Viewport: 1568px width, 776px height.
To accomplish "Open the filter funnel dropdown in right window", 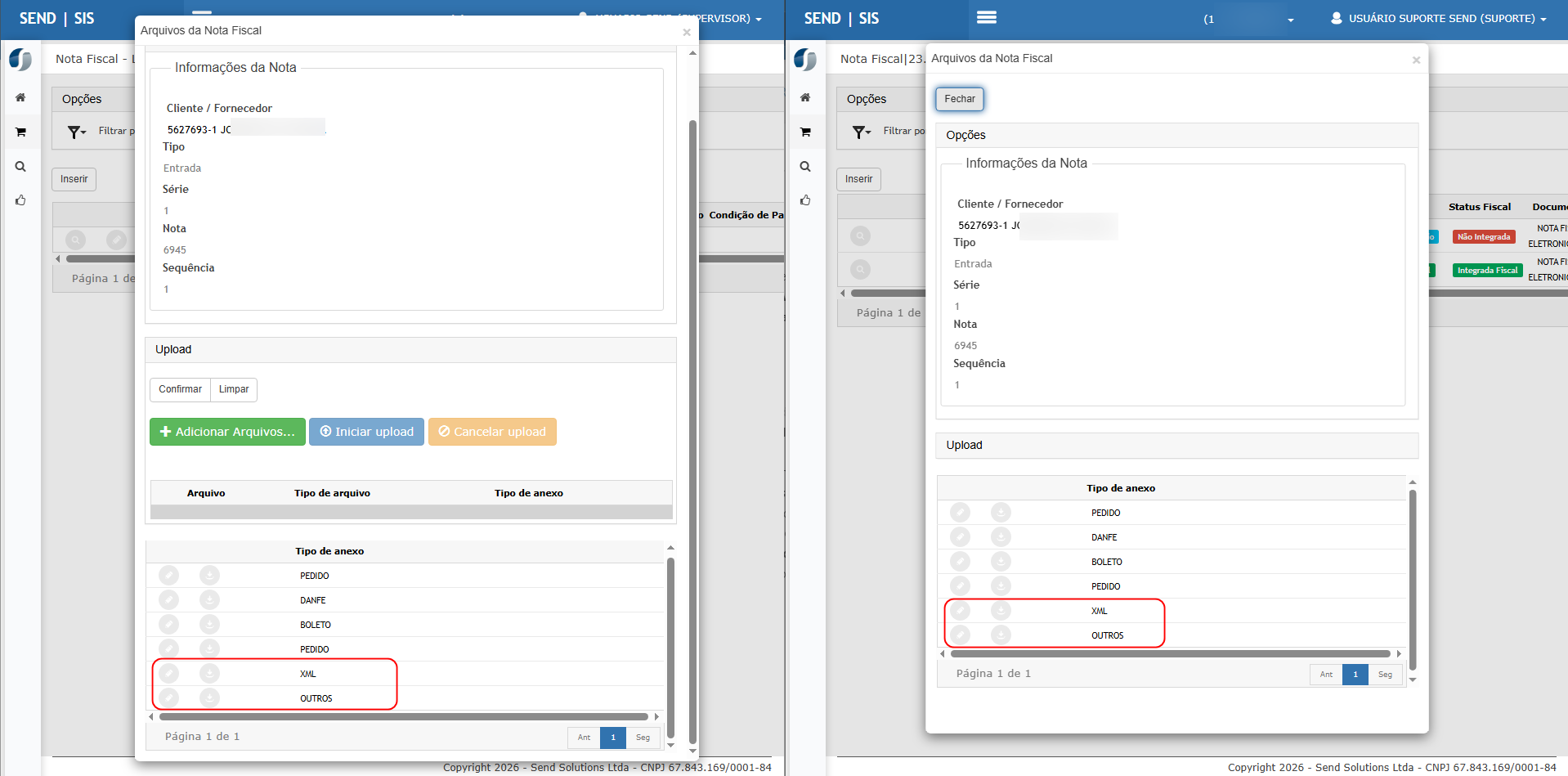I will click(862, 132).
